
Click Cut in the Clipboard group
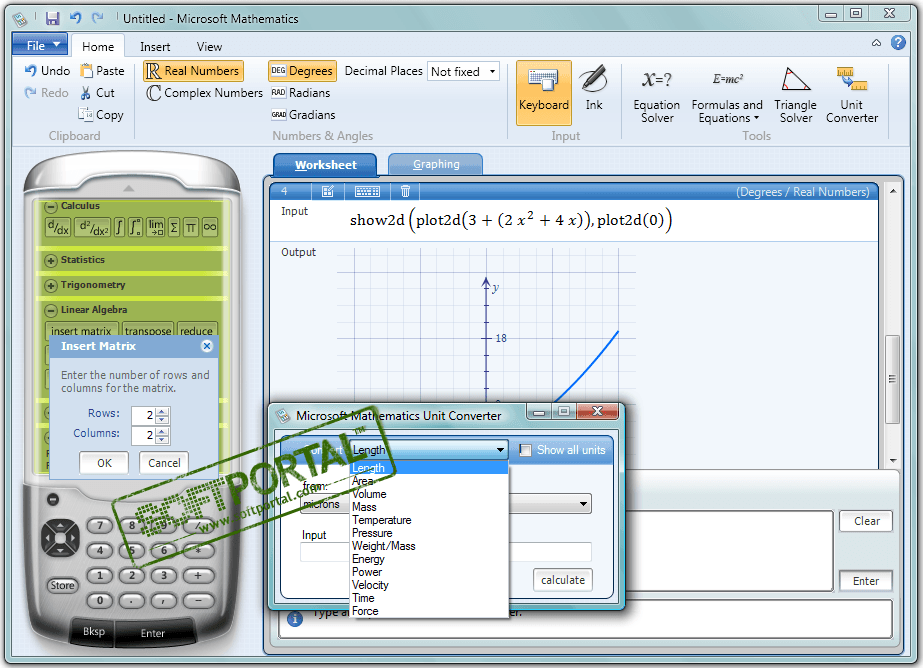(x=98, y=93)
